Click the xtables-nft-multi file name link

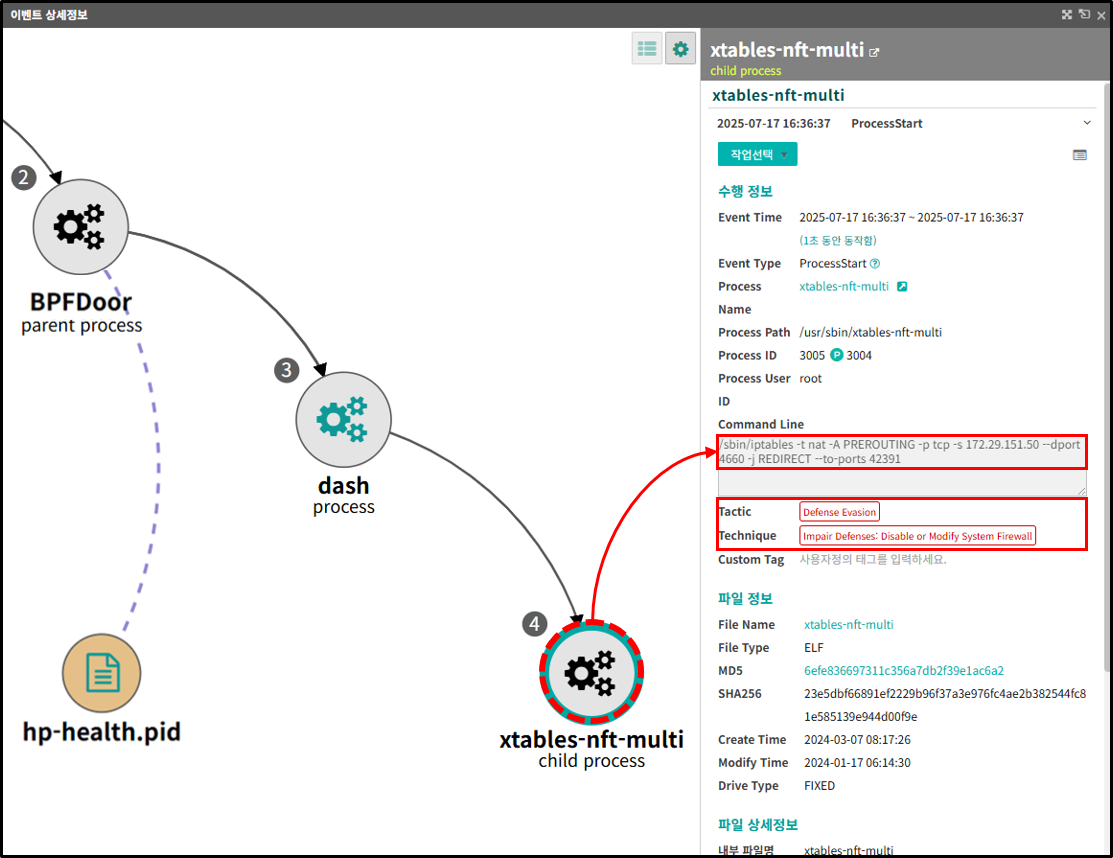[848, 625]
